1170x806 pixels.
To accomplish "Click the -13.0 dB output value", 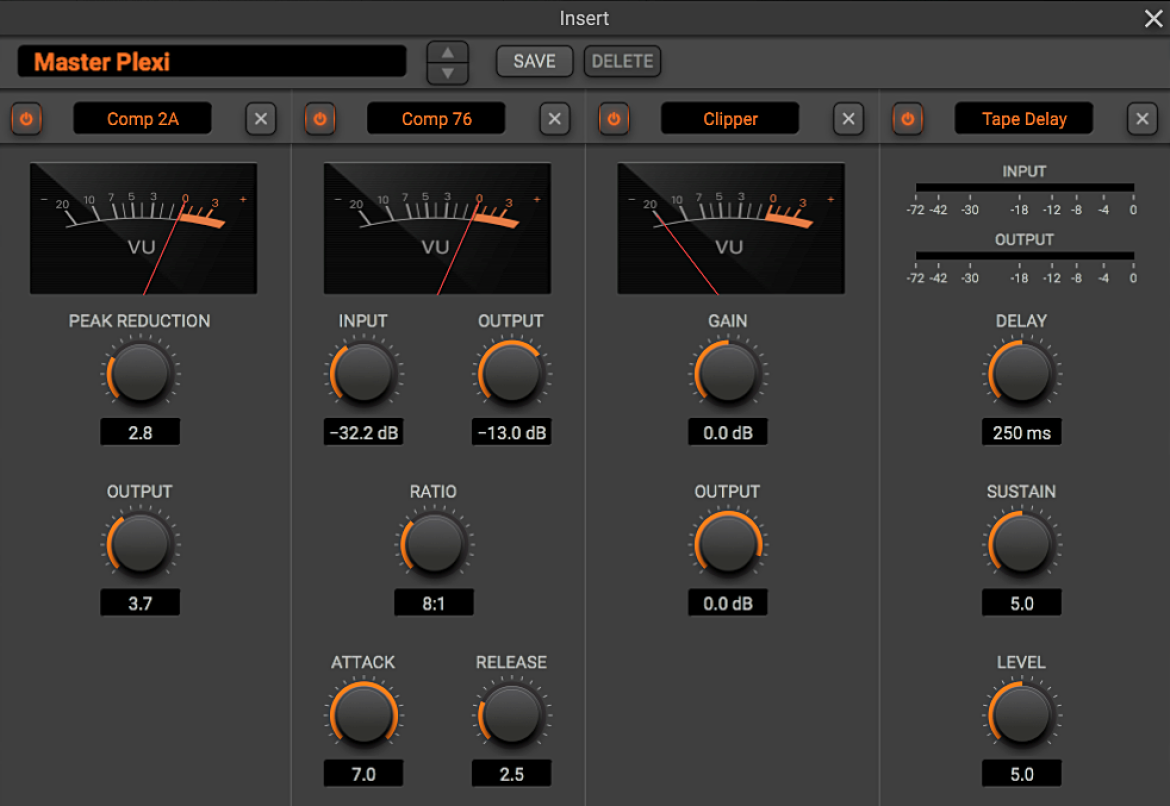I will [x=511, y=432].
